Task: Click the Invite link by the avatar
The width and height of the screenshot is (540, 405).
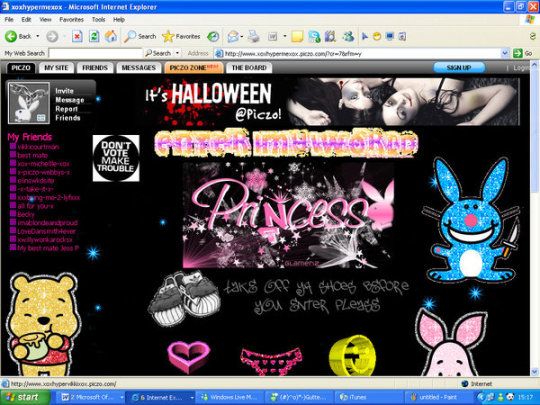Action: (x=64, y=91)
